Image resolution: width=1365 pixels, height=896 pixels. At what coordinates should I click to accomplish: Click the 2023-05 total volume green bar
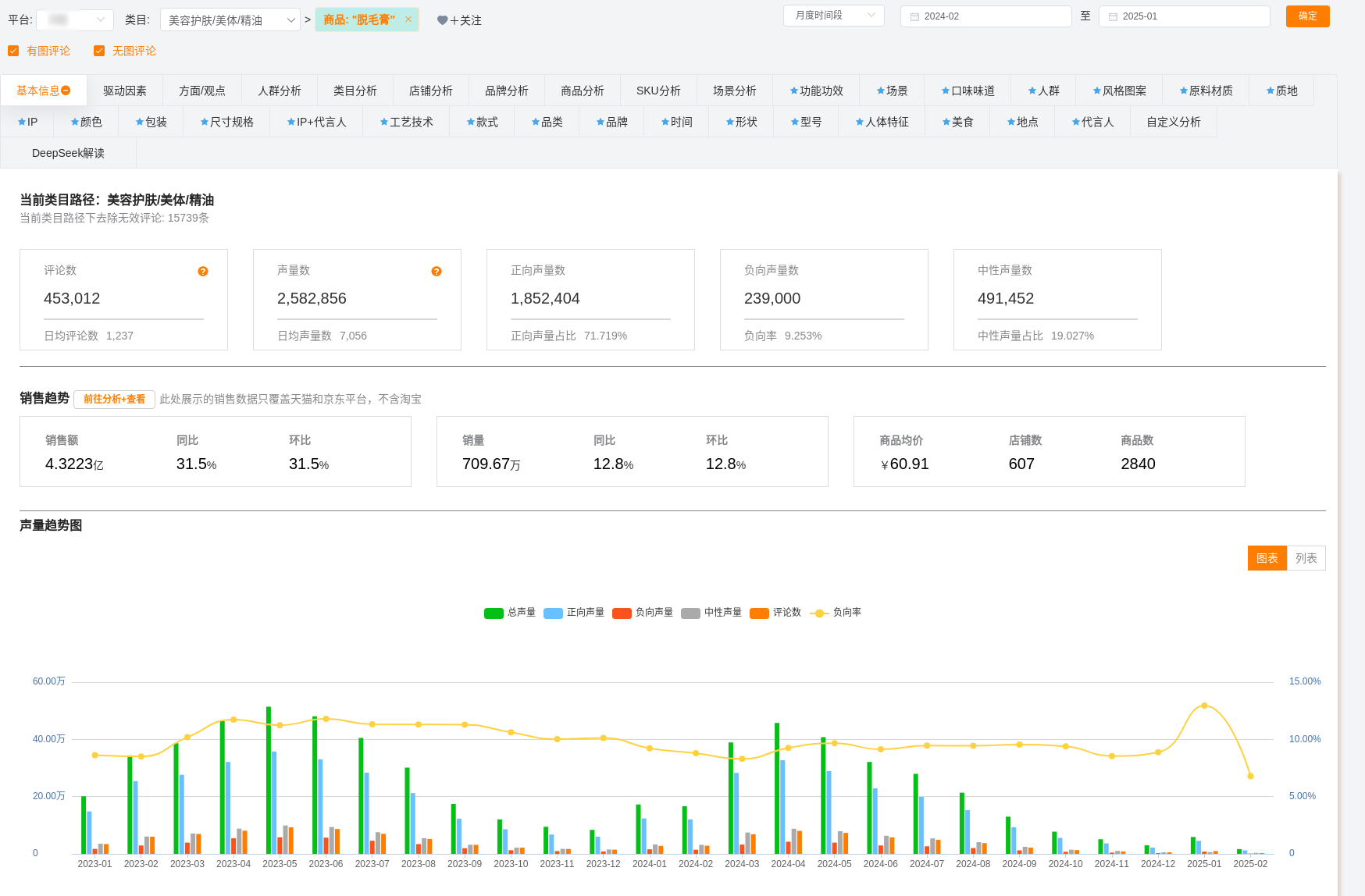pyautogui.click(x=269, y=780)
